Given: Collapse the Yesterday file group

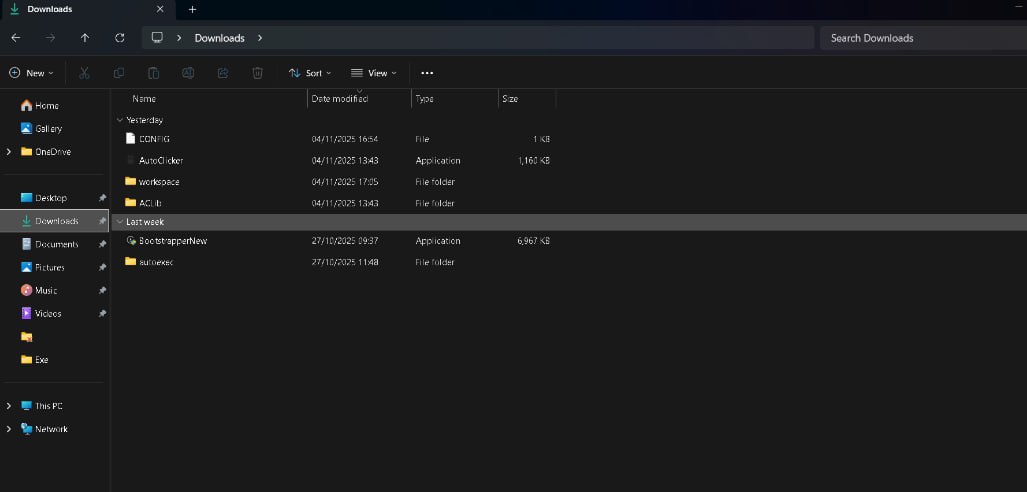Looking at the screenshot, I should (x=119, y=120).
